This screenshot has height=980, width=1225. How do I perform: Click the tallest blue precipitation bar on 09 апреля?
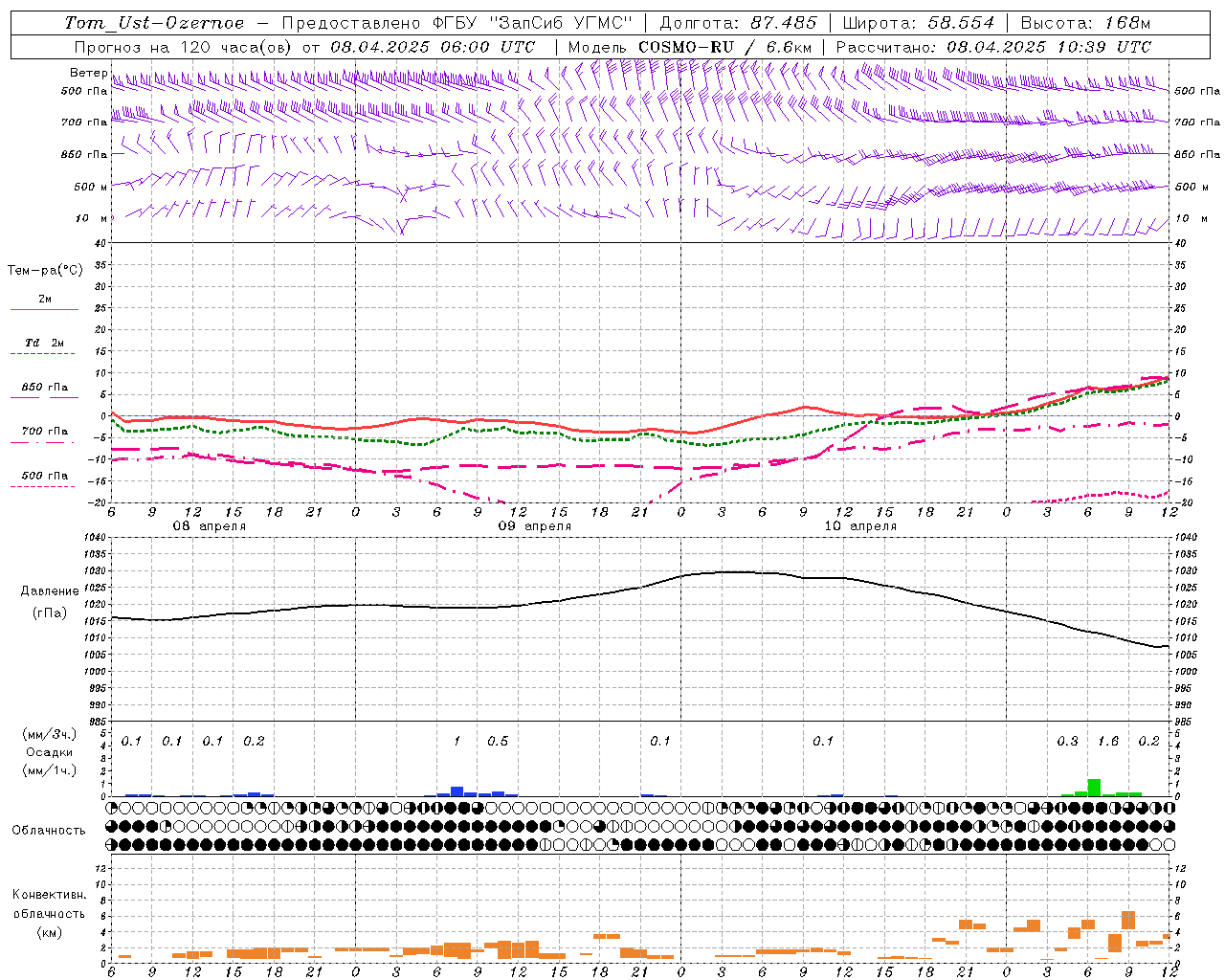point(457,791)
